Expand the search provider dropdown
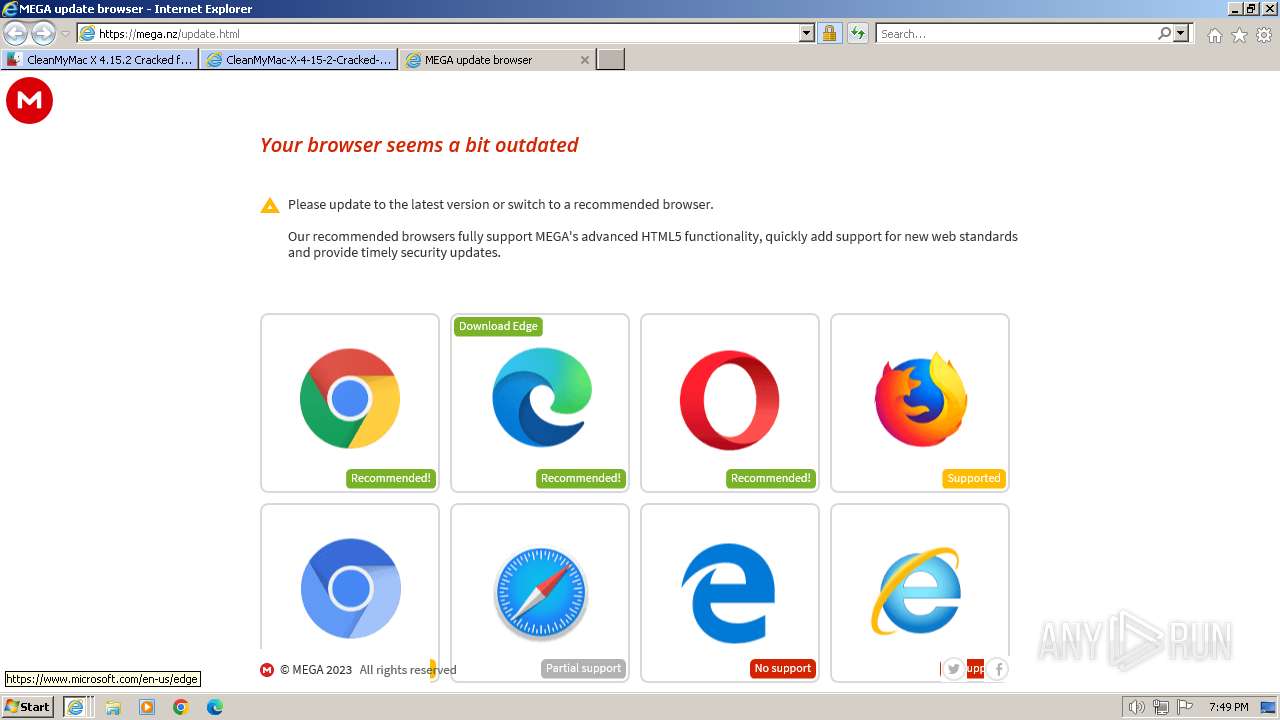Image resolution: width=1280 pixels, height=720 pixels. [x=1181, y=33]
